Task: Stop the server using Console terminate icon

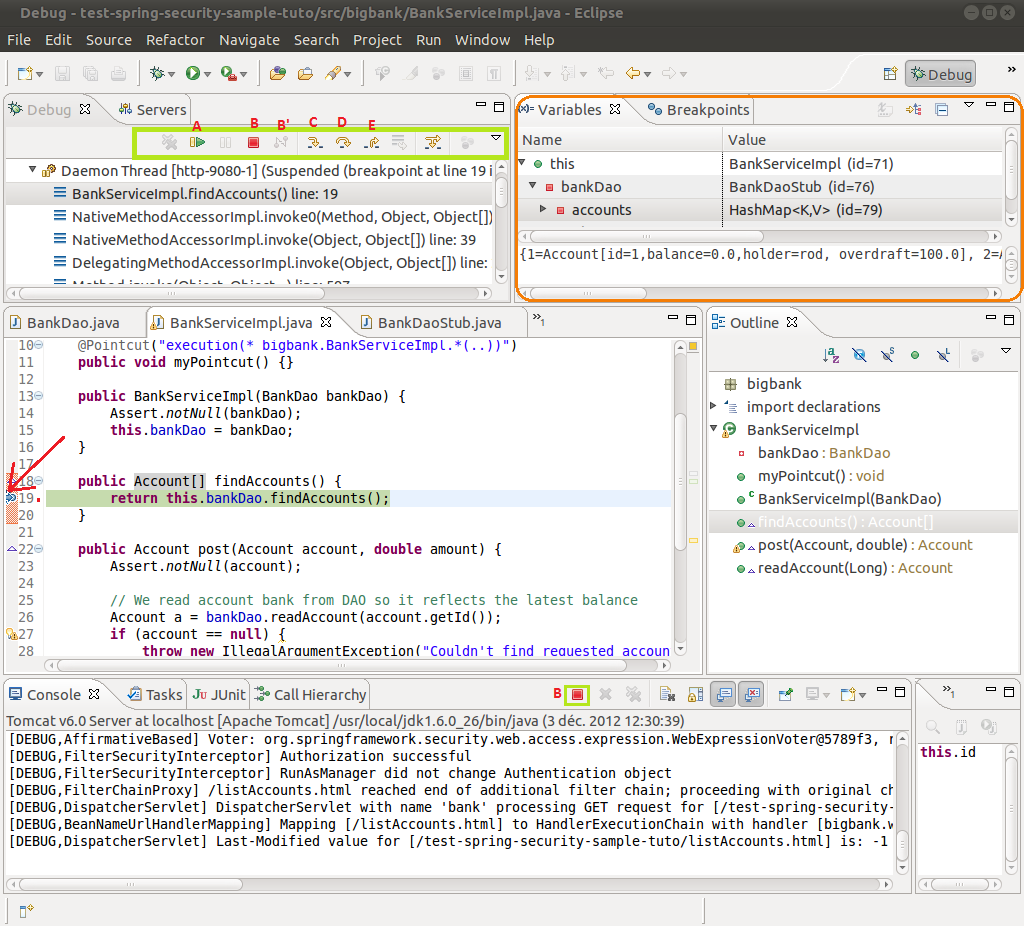Action: [x=577, y=694]
